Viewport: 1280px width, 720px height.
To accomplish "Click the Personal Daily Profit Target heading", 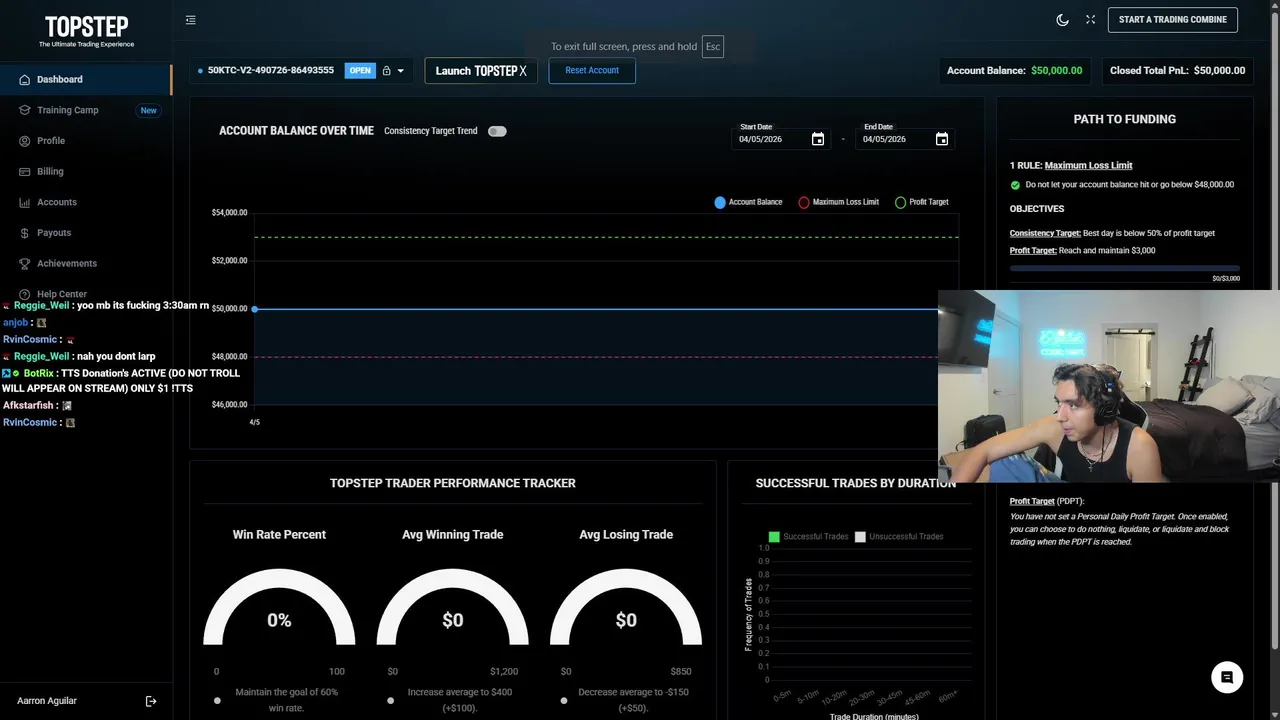I will (x=1047, y=501).
